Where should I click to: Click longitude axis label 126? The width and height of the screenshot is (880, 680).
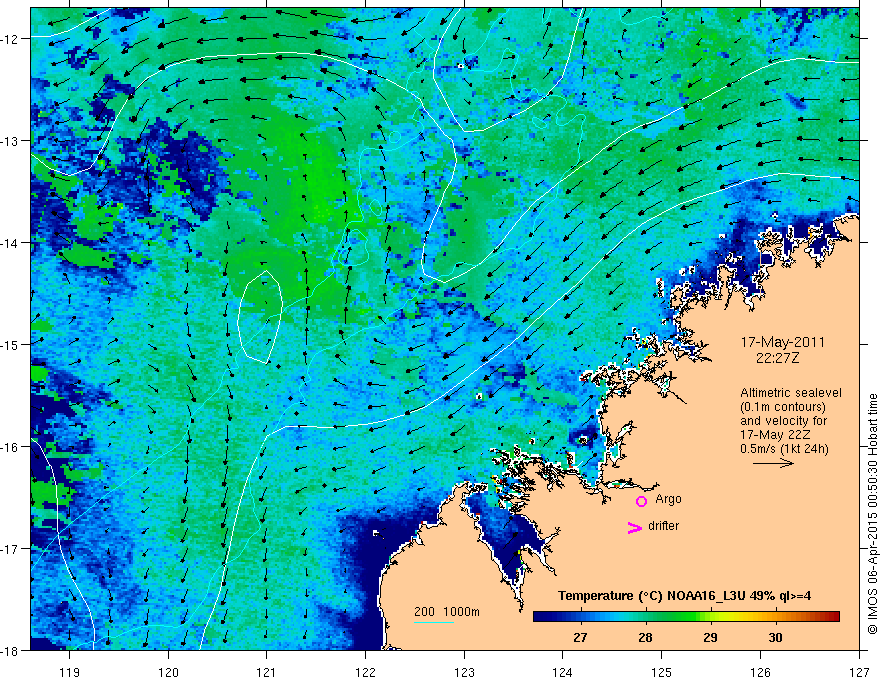(x=760, y=672)
